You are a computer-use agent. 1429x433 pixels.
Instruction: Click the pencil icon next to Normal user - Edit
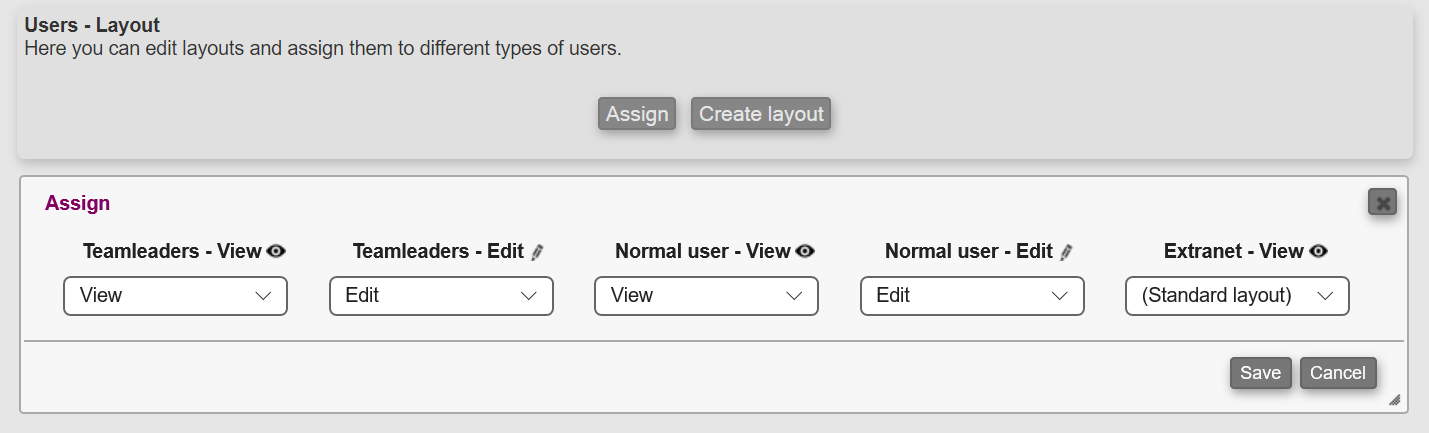[x=1066, y=252]
